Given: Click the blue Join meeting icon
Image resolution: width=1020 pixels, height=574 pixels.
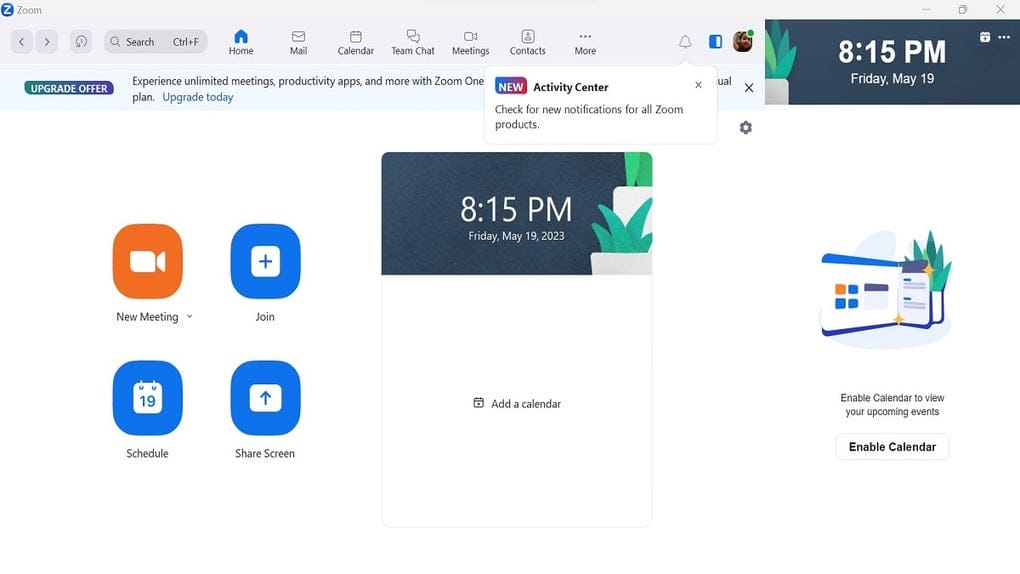Looking at the screenshot, I should pyautogui.click(x=265, y=261).
